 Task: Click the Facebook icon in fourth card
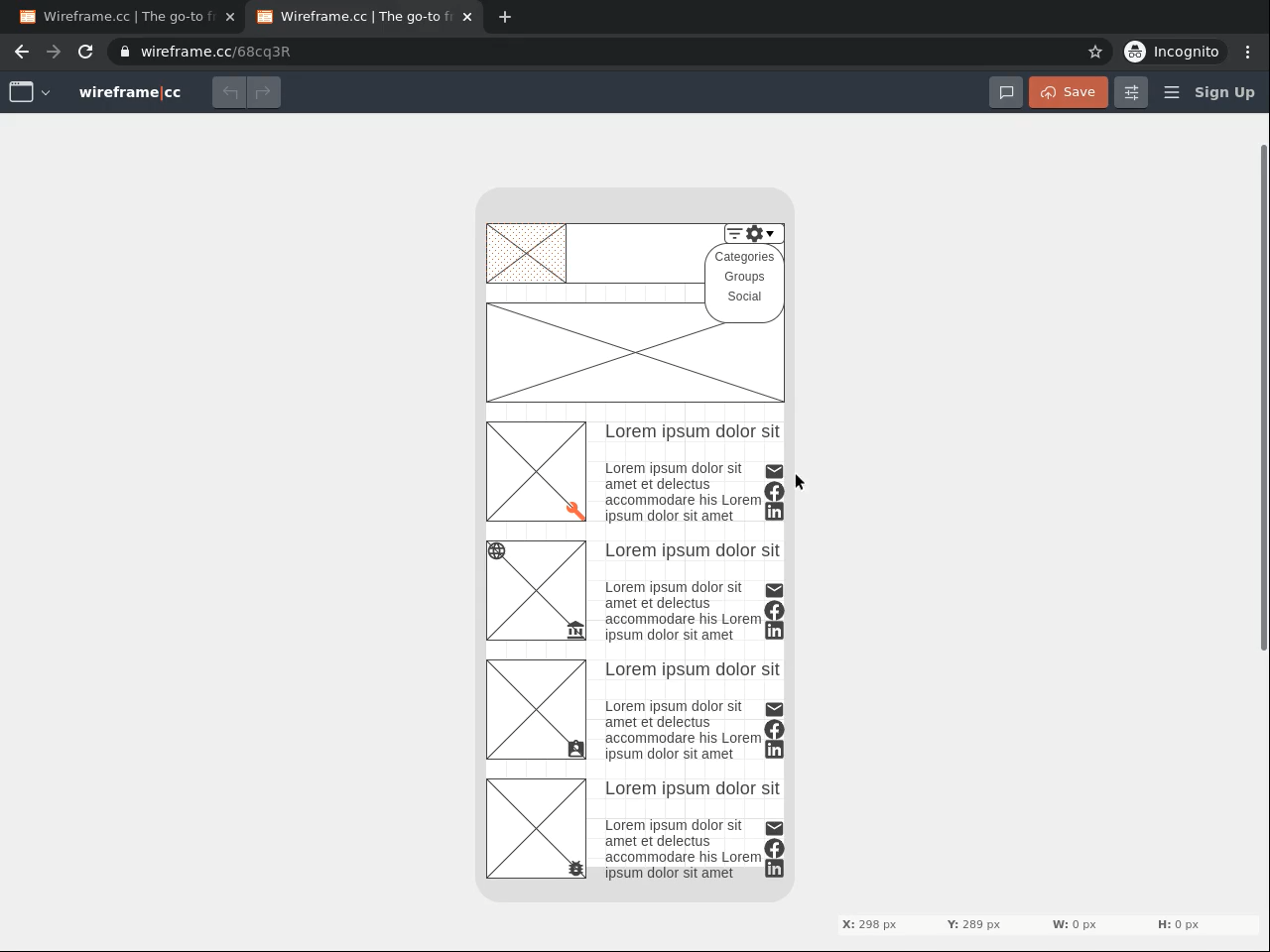click(774, 848)
